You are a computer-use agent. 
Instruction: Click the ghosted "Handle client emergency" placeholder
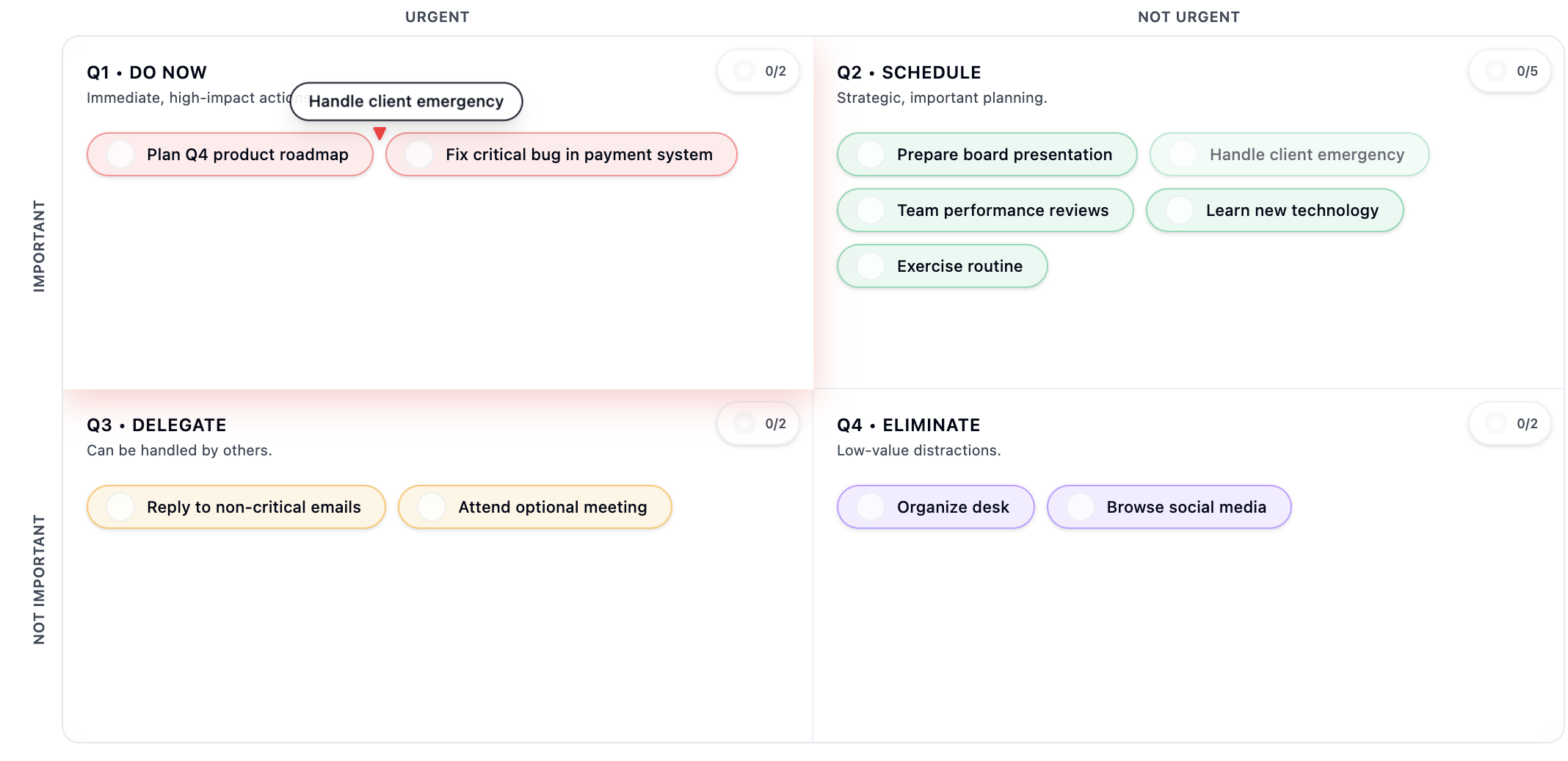pyautogui.click(x=1290, y=154)
